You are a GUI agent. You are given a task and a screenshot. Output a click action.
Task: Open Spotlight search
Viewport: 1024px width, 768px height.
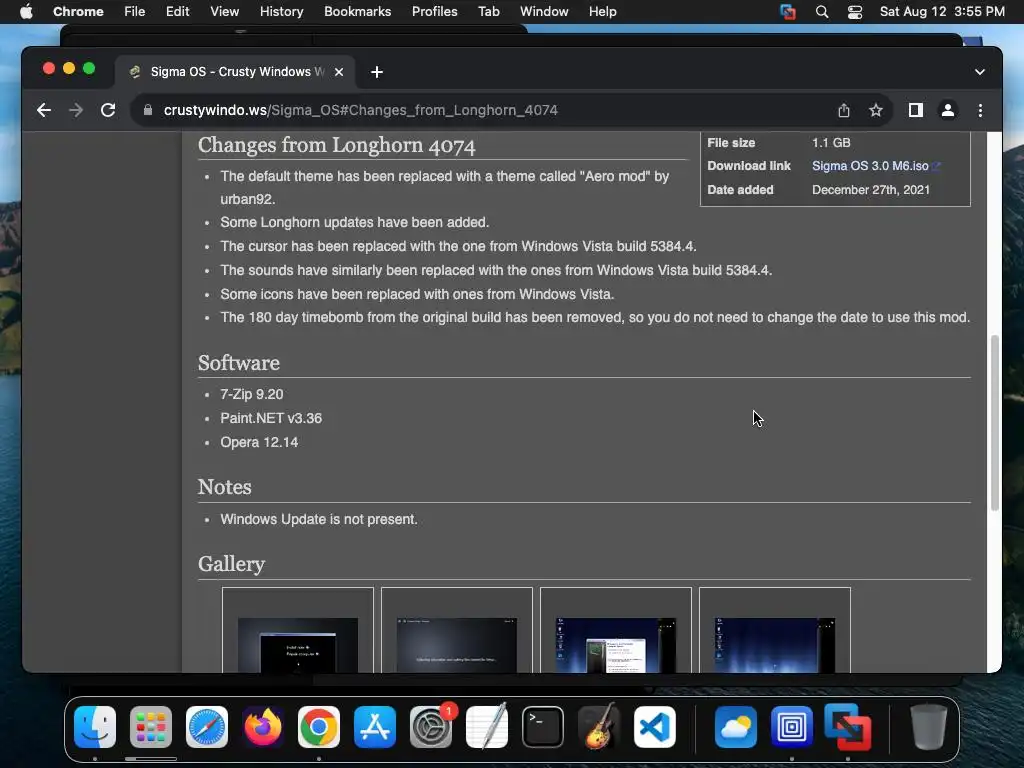822,12
